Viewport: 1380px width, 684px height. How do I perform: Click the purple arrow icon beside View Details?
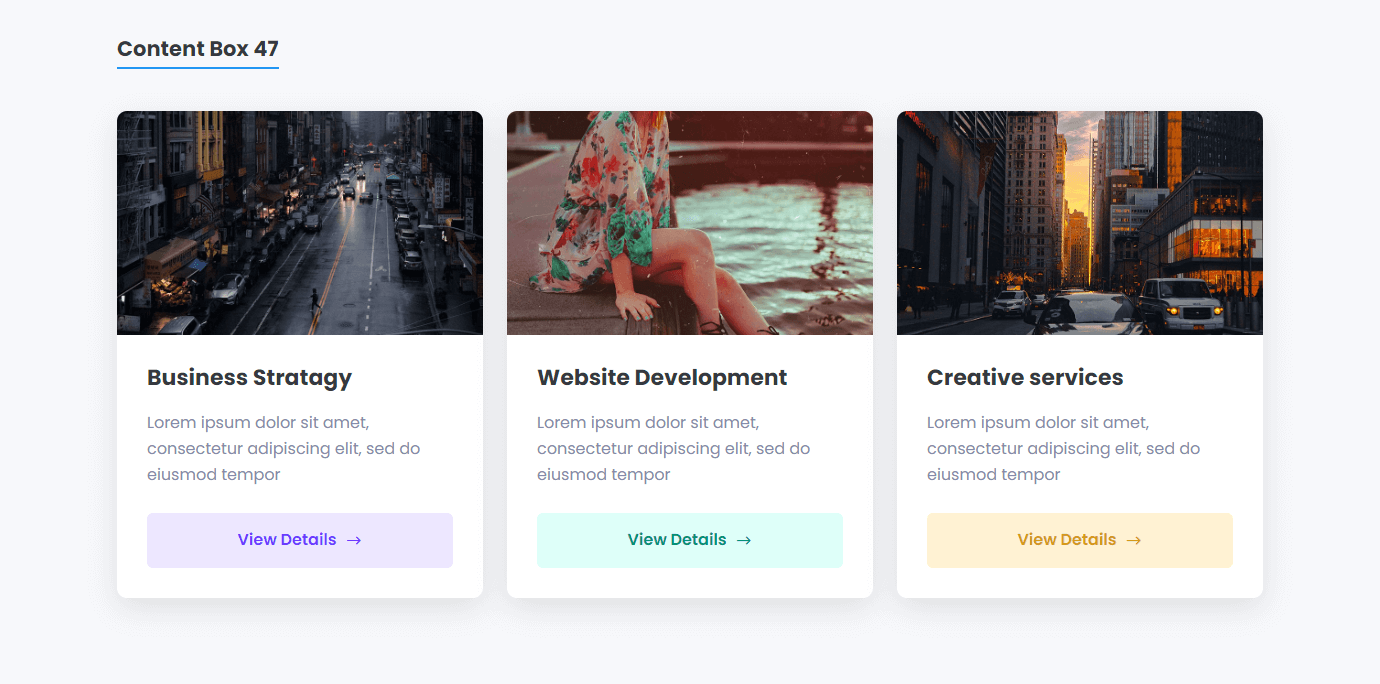(x=354, y=540)
